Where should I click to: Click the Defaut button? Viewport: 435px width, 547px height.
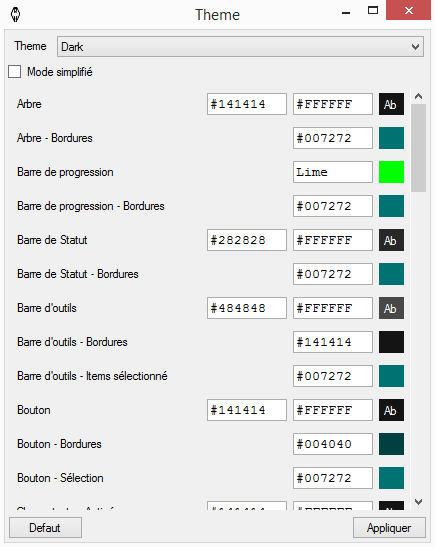click(45, 527)
